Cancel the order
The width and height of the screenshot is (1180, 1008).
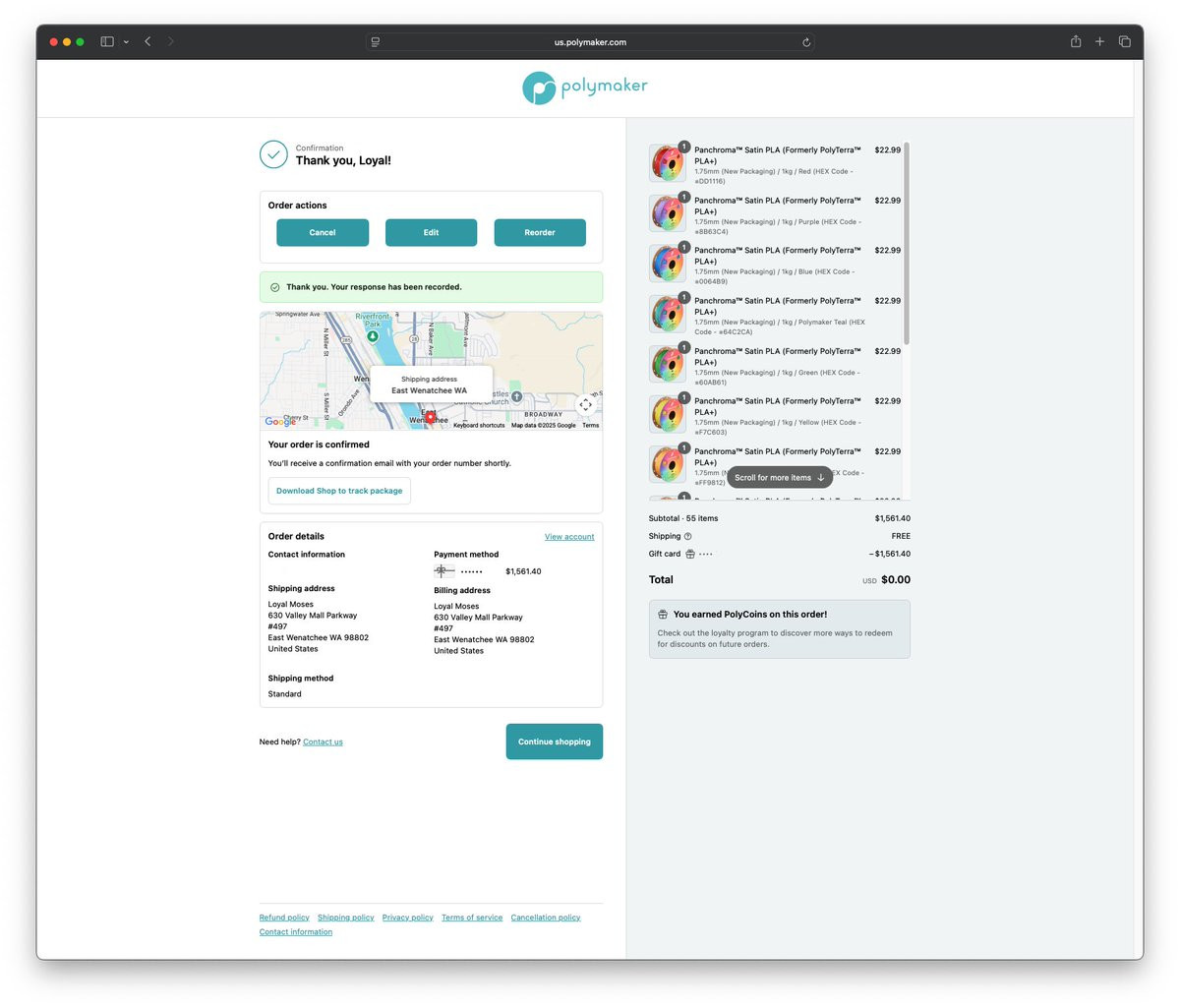[x=323, y=232]
